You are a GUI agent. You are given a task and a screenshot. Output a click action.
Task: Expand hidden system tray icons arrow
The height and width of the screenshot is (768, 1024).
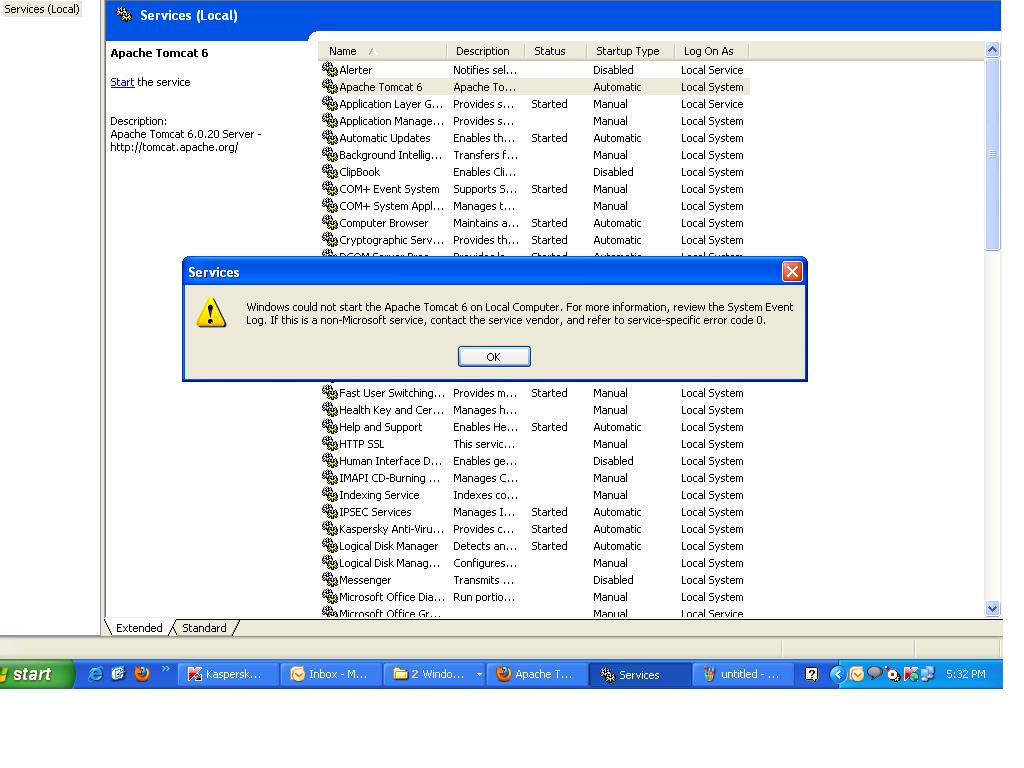[x=838, y=674]
